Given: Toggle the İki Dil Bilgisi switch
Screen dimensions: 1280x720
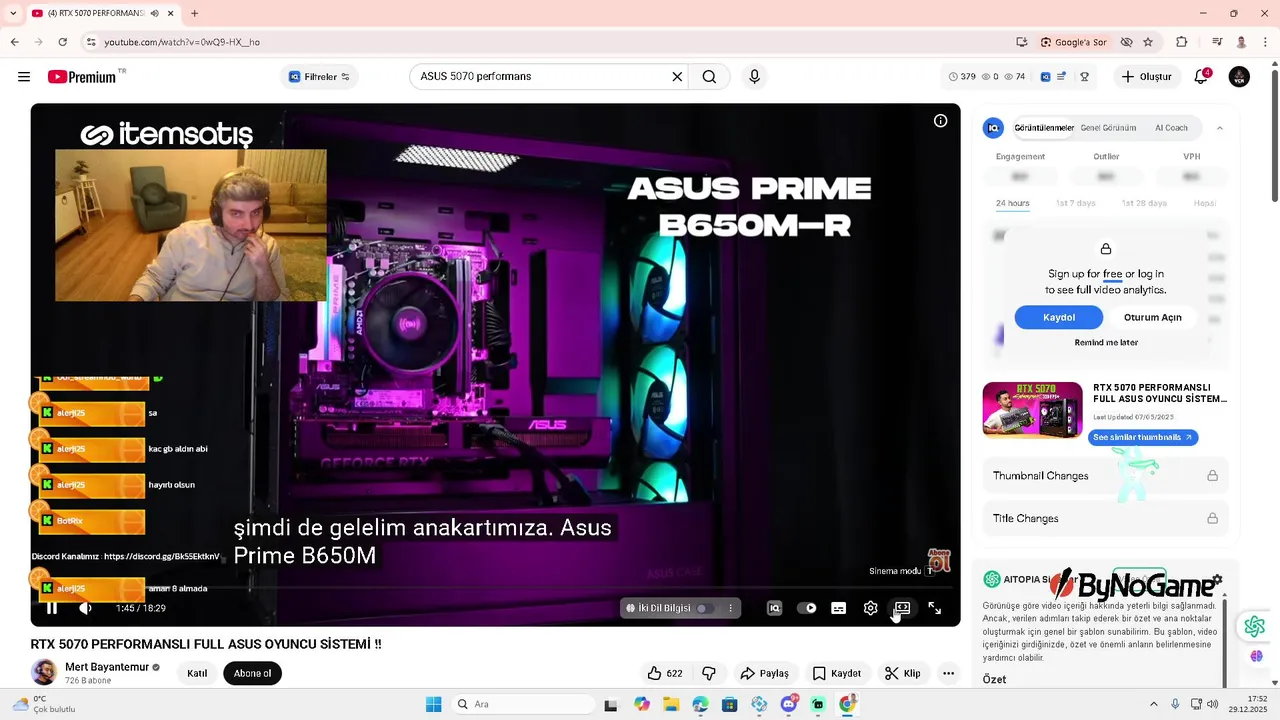Looking at the screenshot, I should (x=706, y=608).
